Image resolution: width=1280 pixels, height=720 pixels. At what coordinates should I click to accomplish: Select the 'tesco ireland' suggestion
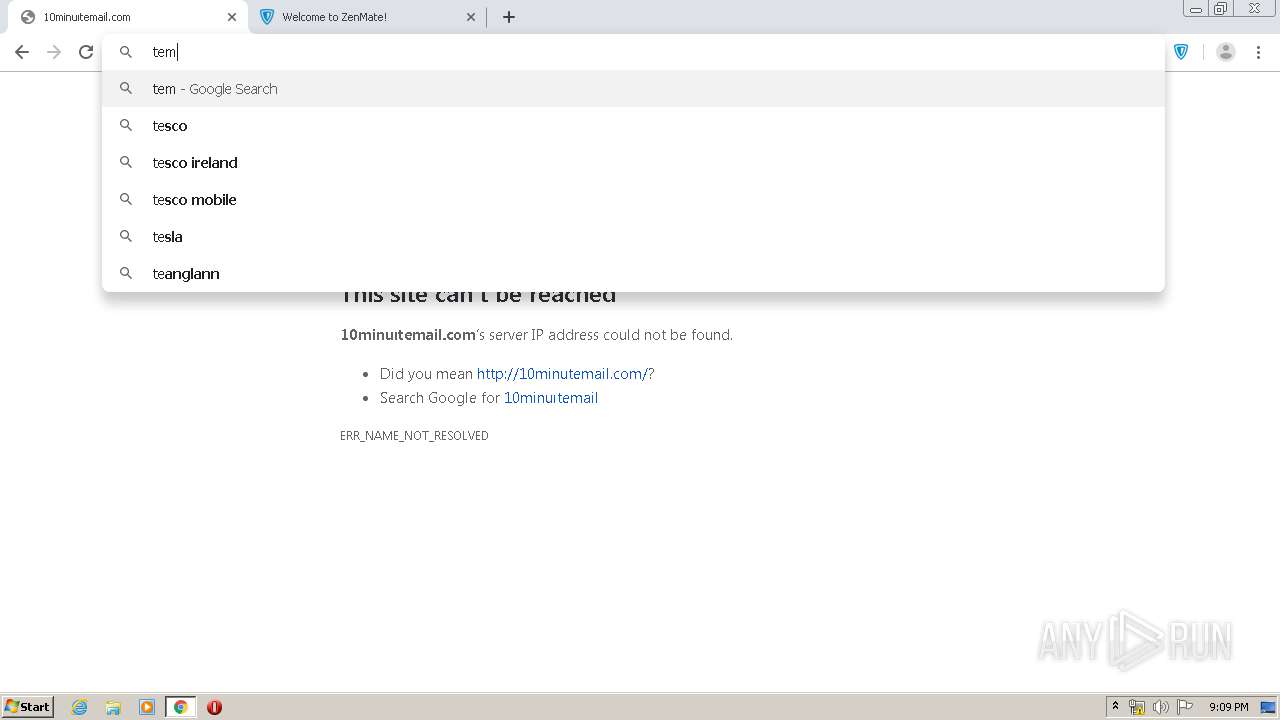tap(634, 163)
